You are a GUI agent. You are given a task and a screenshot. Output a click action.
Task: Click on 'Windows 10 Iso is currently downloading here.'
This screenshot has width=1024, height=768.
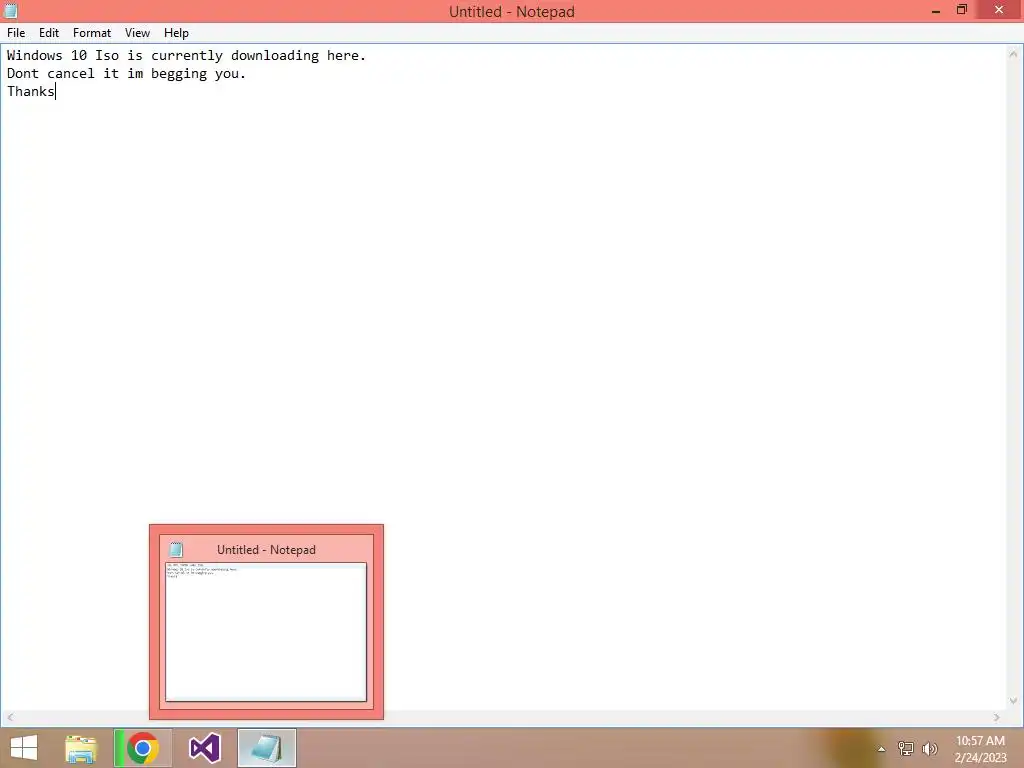(x=187, y=56)
